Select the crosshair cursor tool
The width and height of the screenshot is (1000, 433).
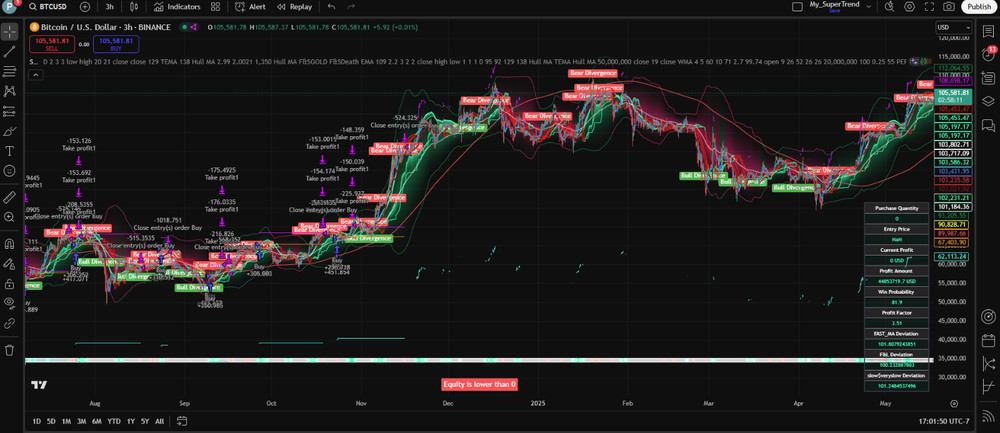10,32
